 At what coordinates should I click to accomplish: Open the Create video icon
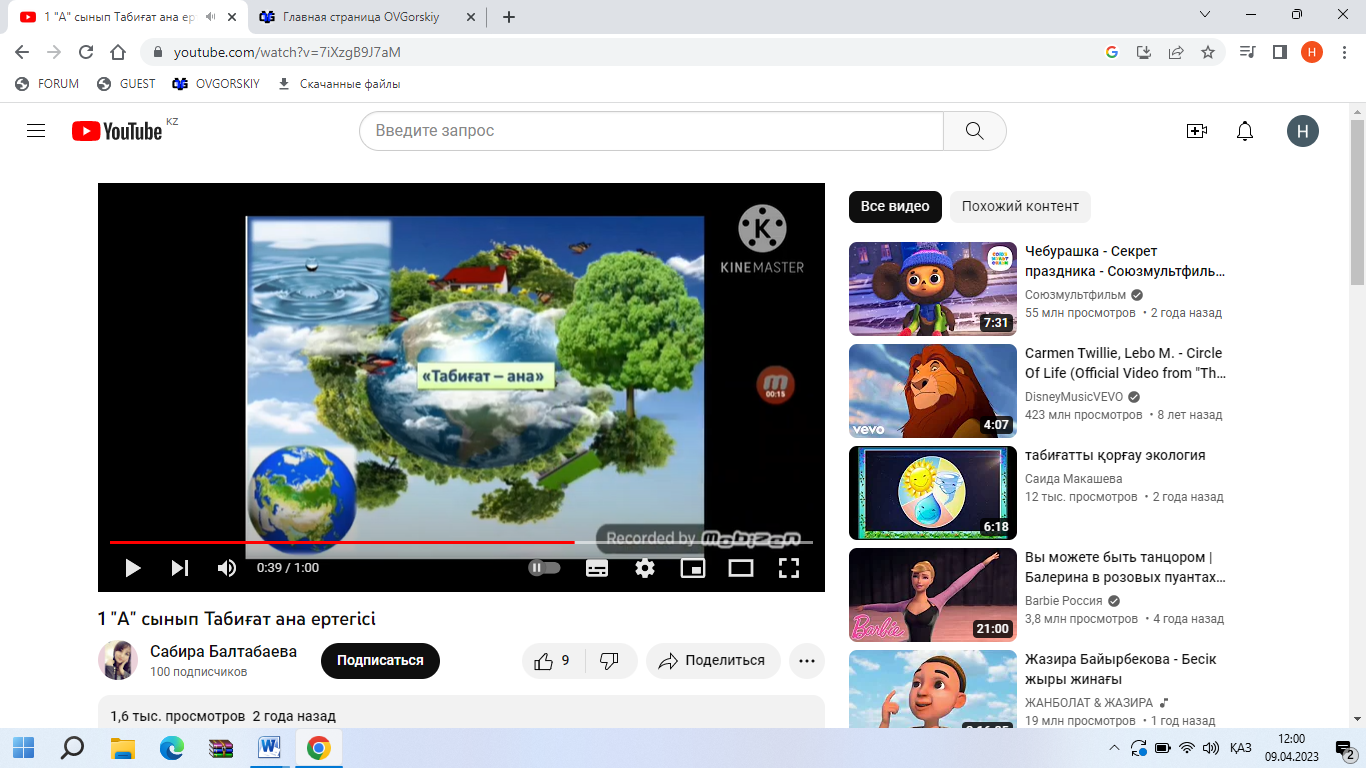point(1196,131)
